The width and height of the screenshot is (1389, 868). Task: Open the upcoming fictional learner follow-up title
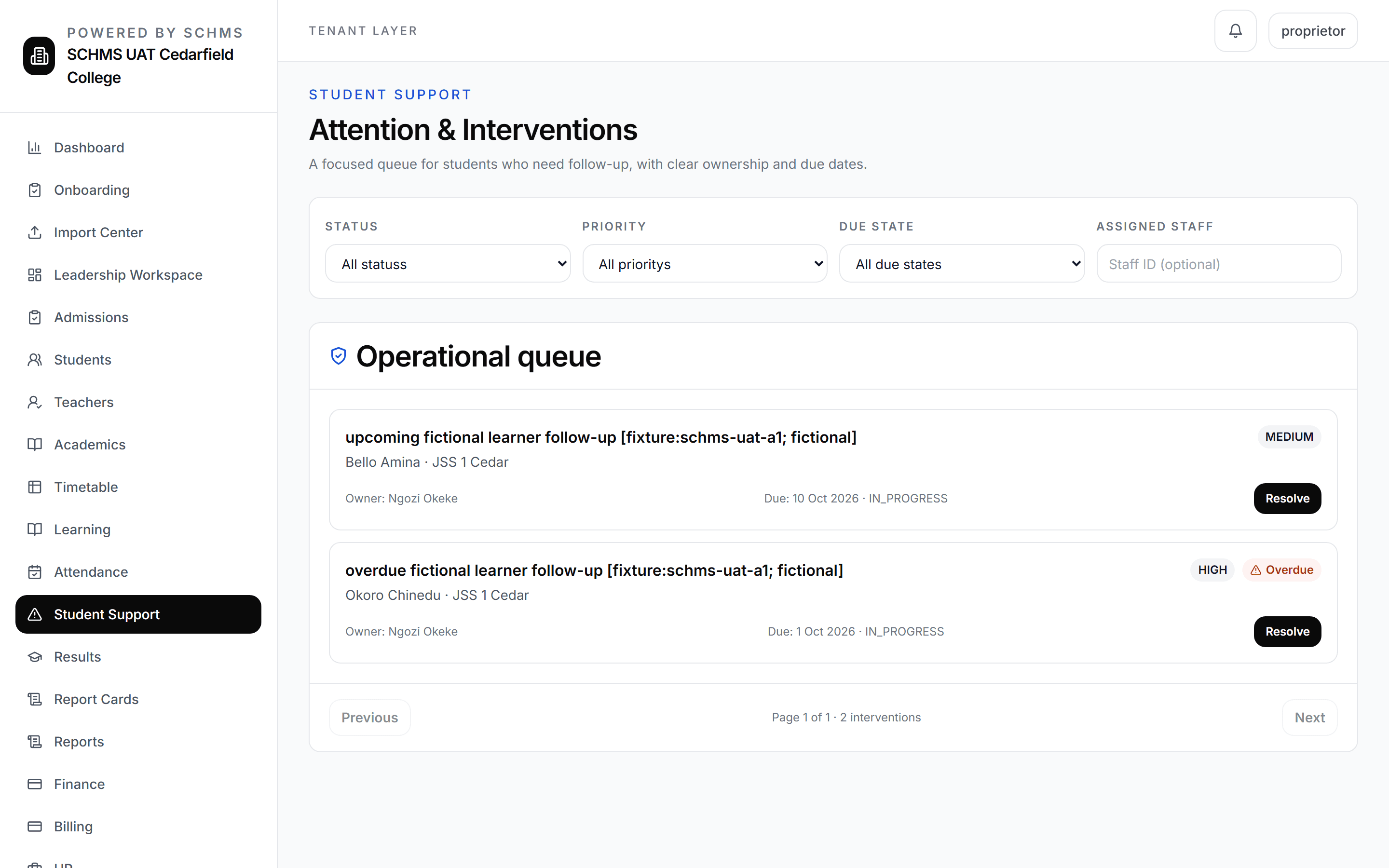click(600, 437)
